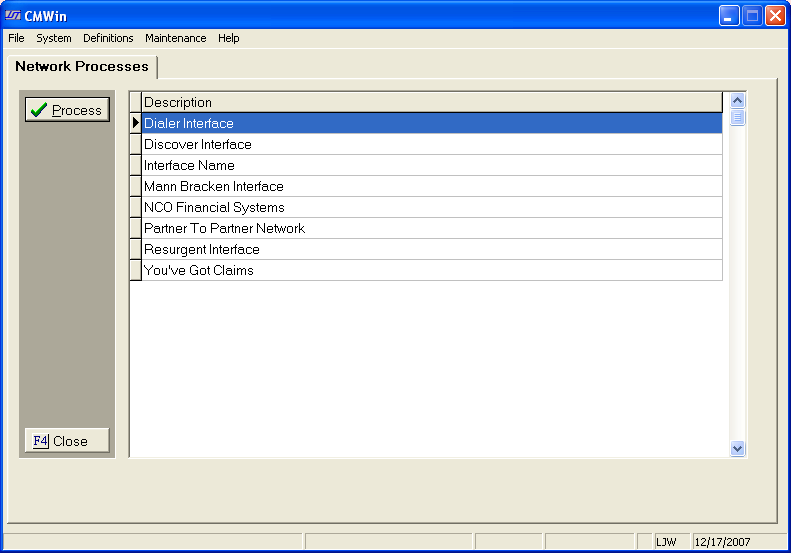This screenshot has height=553, width=791.
Task: Click the CMWin title bar application icon
Action: pos(13,15)
